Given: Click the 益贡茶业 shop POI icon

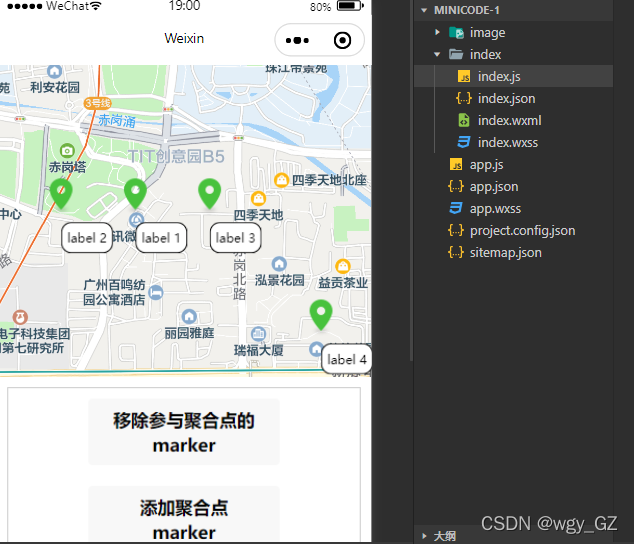Looking at the screenshot, I should 343,266.
